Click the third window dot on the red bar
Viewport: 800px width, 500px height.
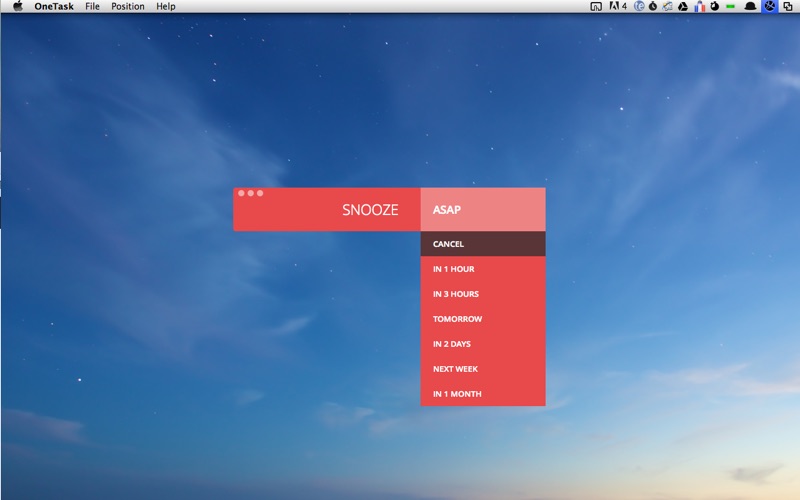(x=260, y=193)
